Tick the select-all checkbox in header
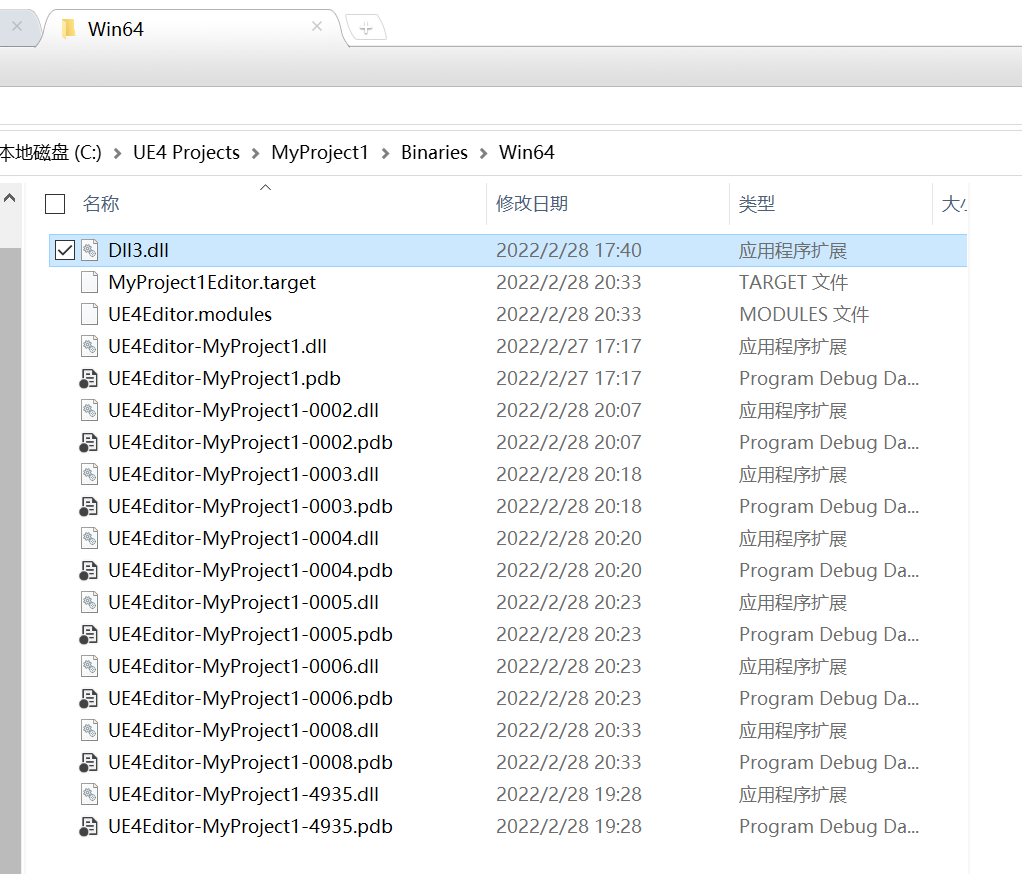Screen dimensions: 1022x874 pyautogui.click(x=55, y=204)
